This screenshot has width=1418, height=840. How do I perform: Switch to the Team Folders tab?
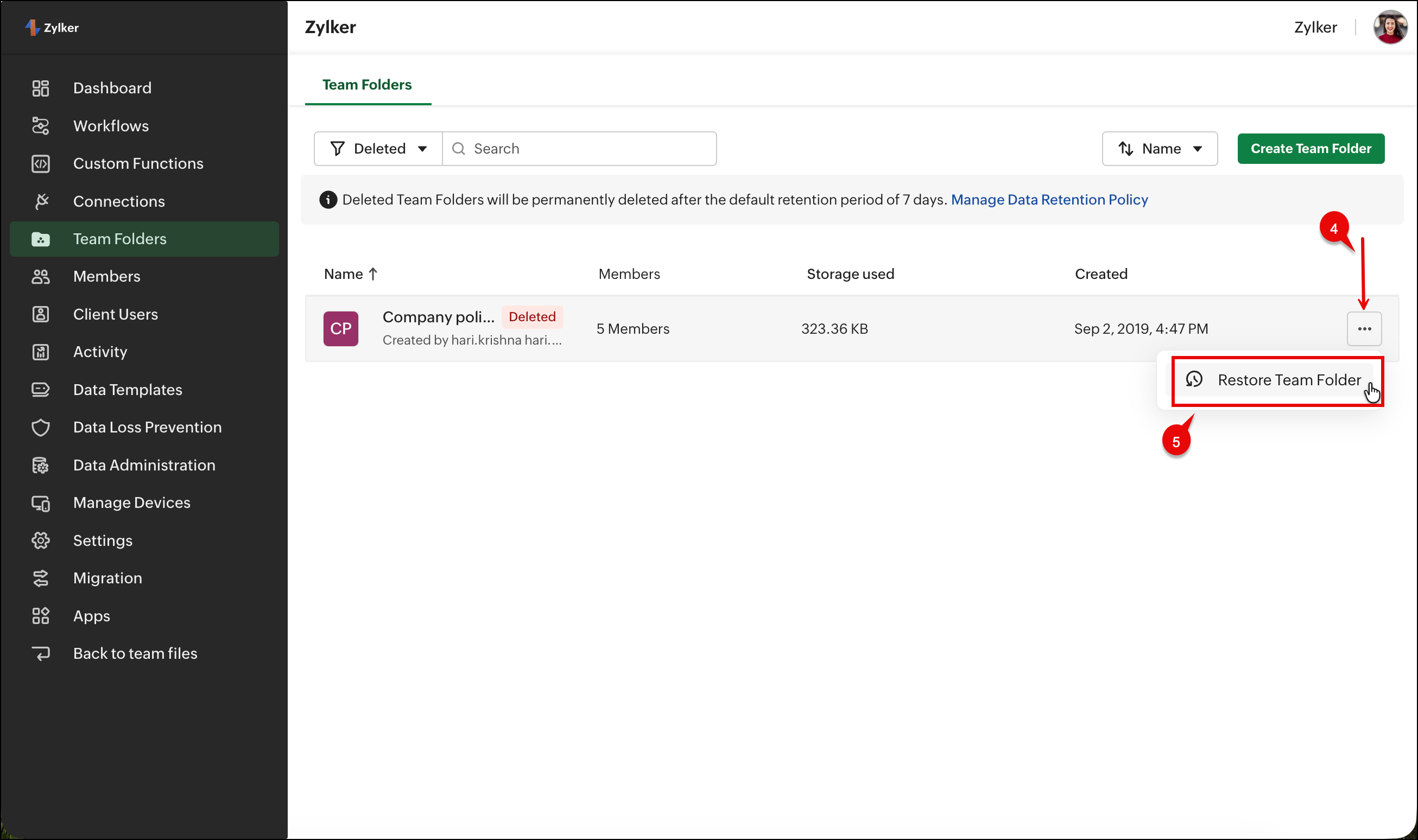(x=367, y=84)
